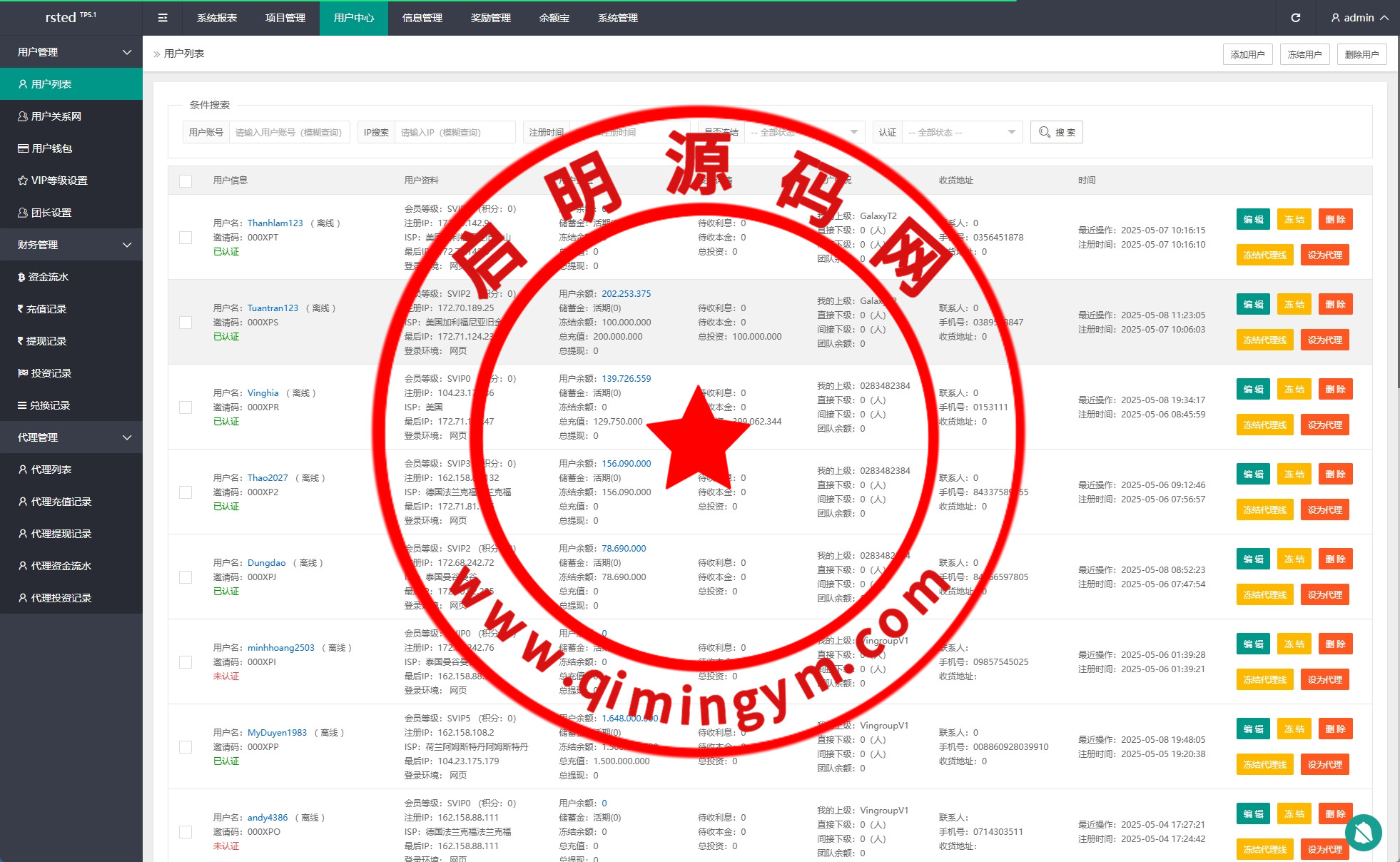This screenshot has height=862, width=1400.
Task: Switch to 系统报表 top tab
Action: pos(217,18)
